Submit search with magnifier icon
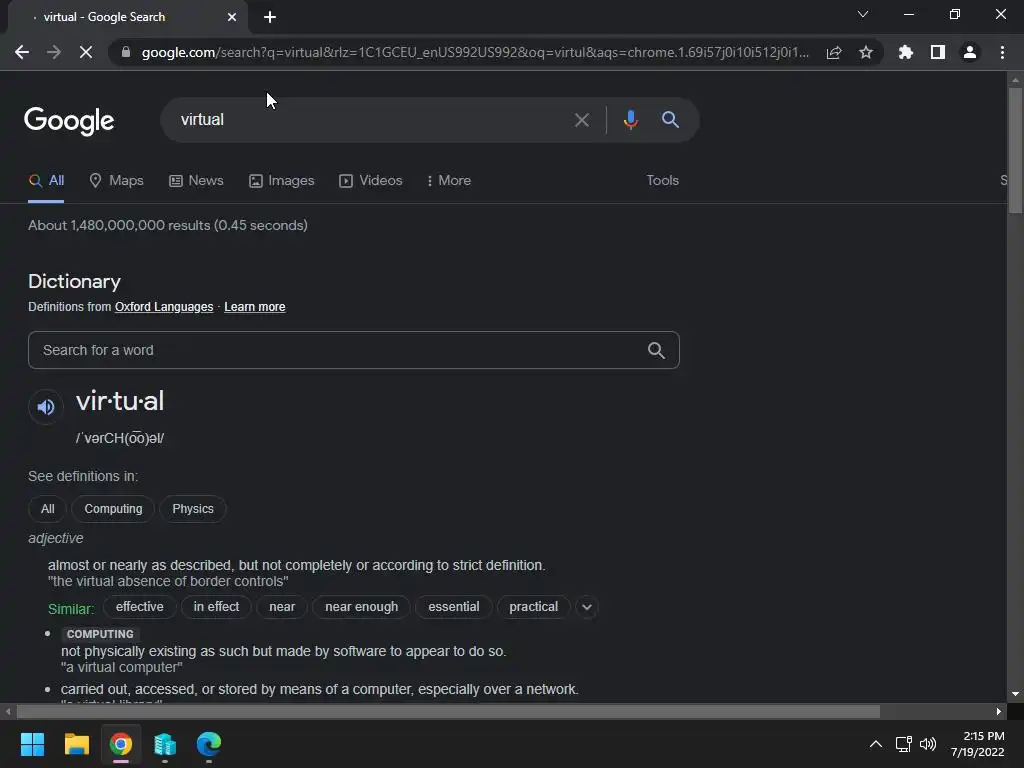Viewport: 1024px width, 768px height. tap(670, 120)
